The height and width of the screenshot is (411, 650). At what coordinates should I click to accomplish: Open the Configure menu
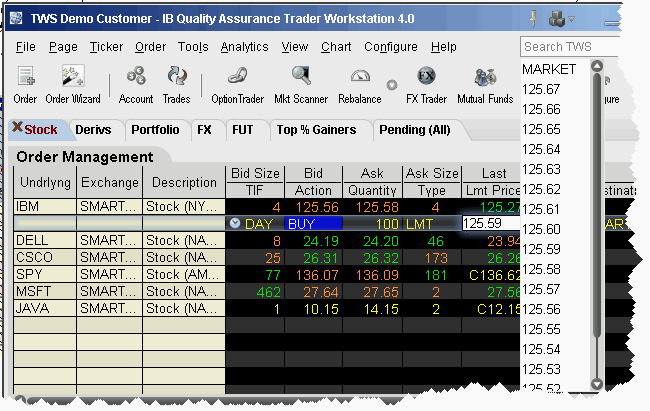(x=391, y=47)
